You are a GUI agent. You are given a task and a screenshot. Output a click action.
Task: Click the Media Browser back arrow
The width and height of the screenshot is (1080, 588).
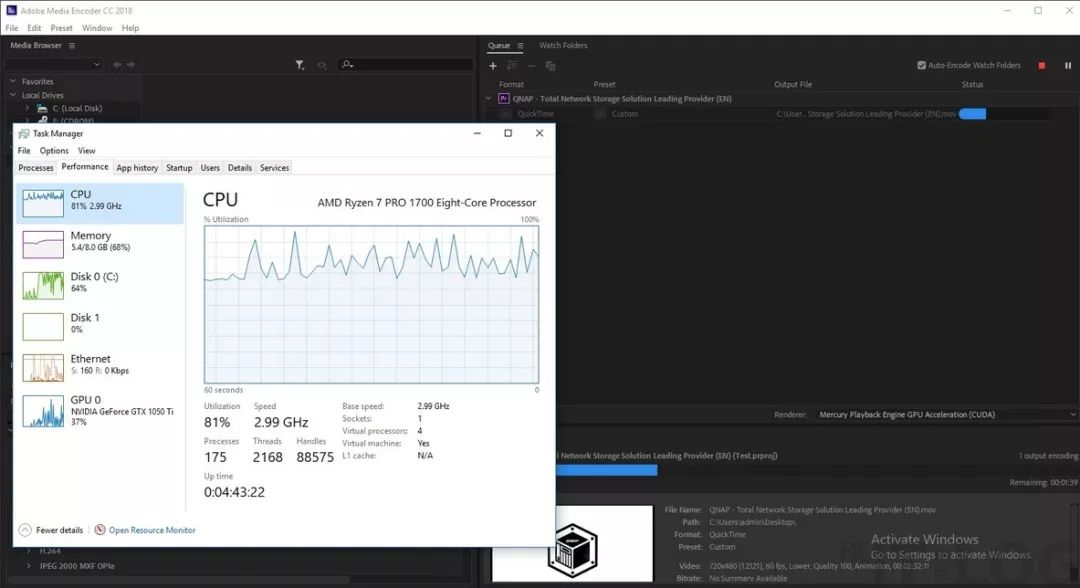(117, 65)
